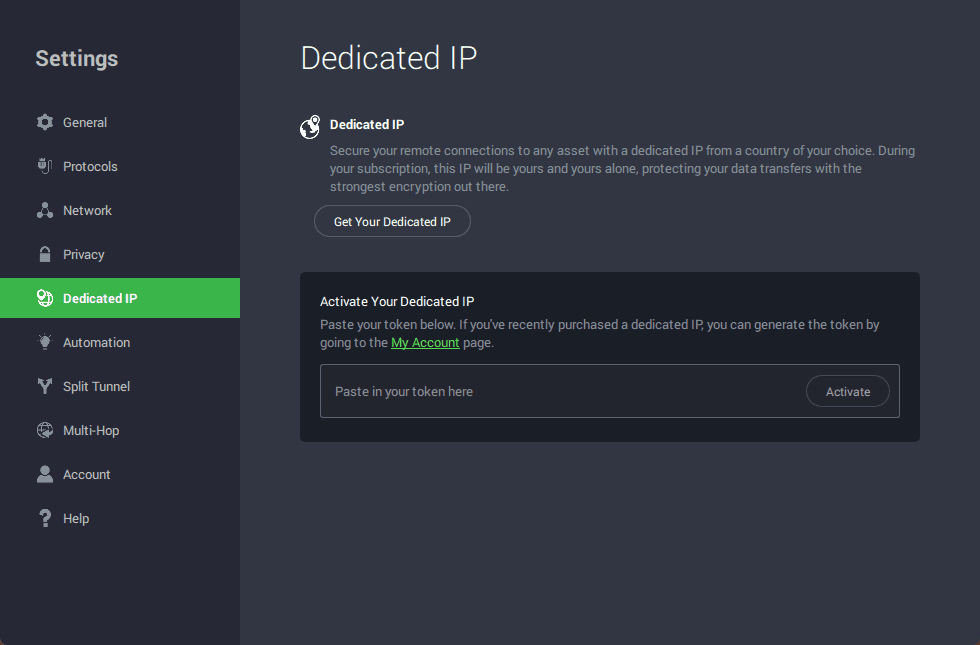Go to the Network settings tab
Viewport: 980px width, 645px height.
tap(87, 210)
